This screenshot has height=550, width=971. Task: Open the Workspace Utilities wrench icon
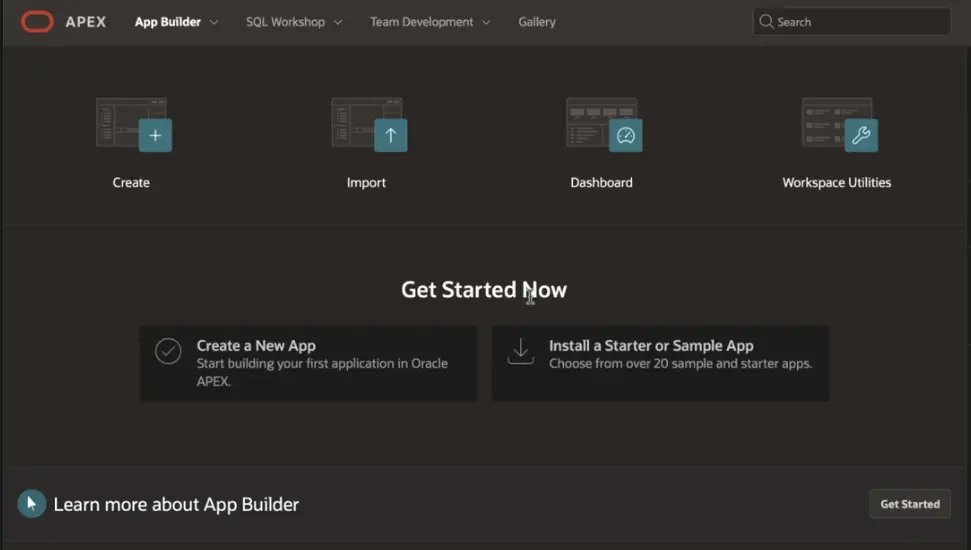(840, 124)
